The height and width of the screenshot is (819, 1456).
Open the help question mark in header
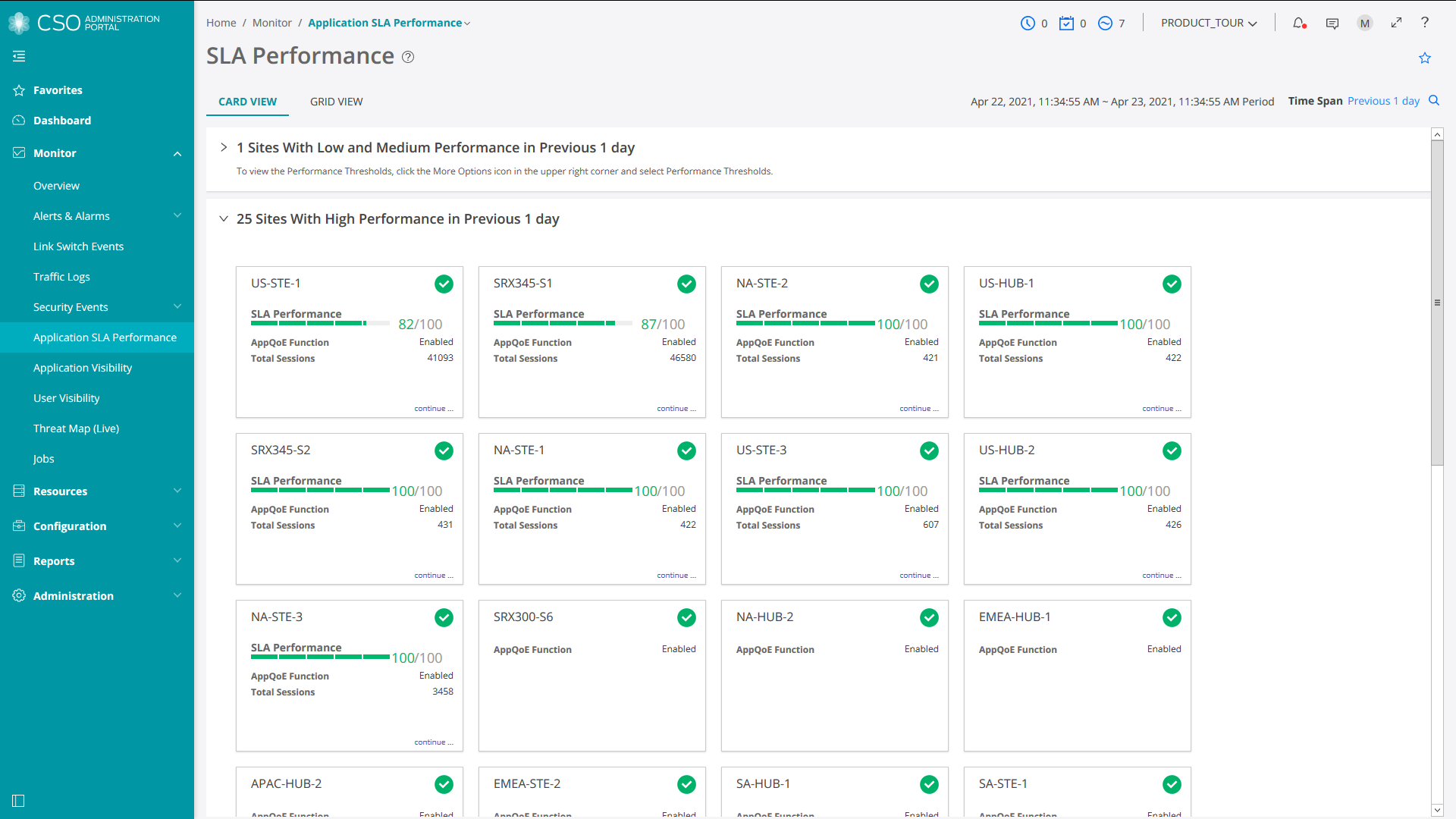[1425, 23]
